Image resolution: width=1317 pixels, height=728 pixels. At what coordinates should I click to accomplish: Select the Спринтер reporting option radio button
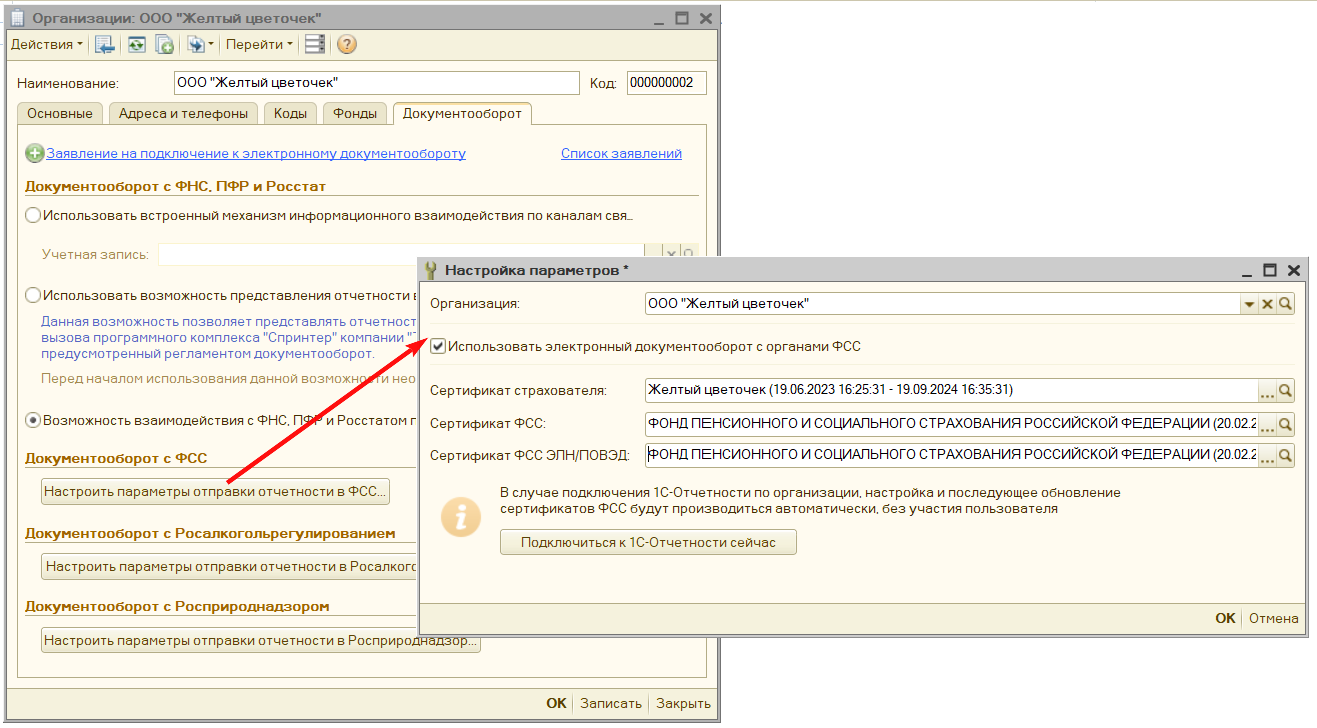tap(34, 295)
